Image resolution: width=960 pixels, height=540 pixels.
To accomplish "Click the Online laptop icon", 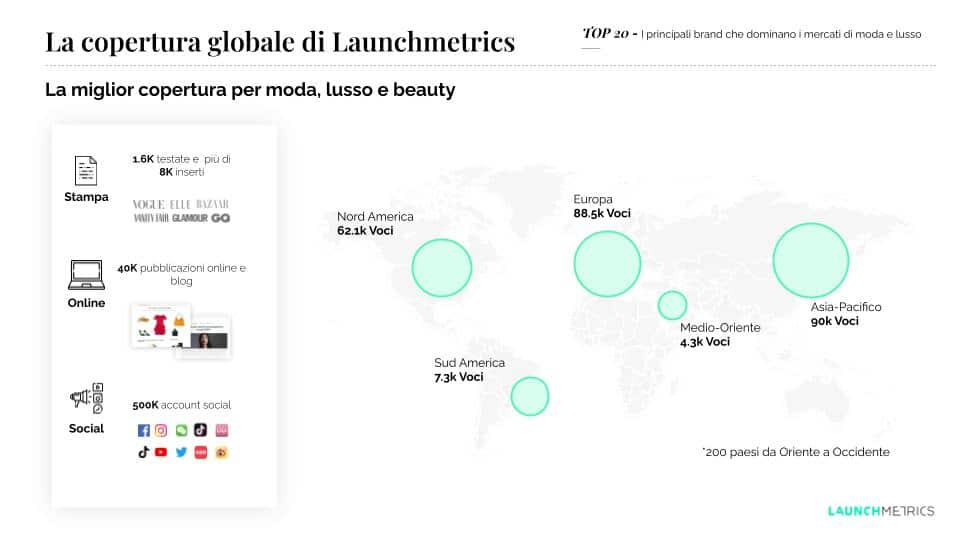I will (86, 274).
